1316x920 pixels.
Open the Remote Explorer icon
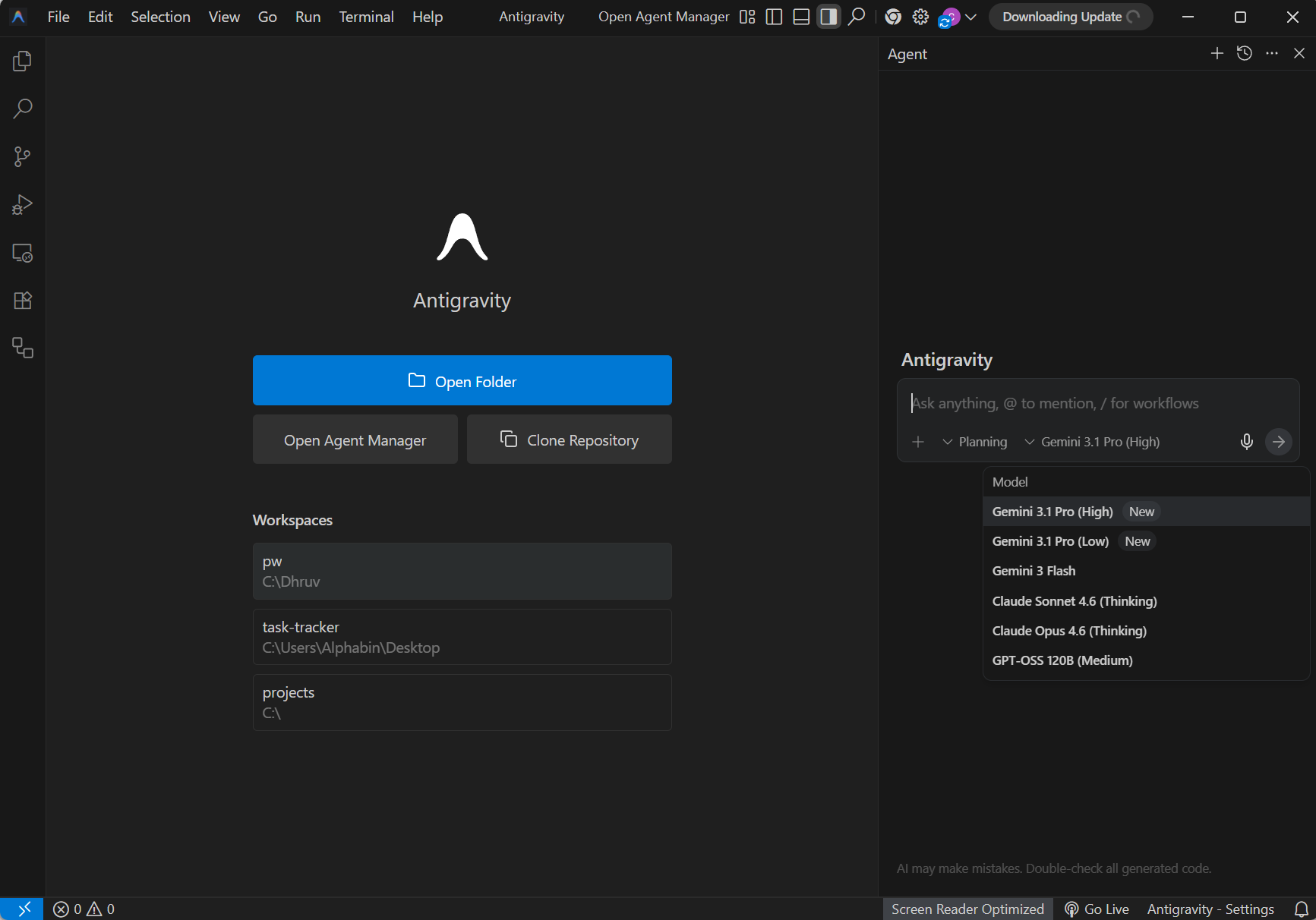tap(22, 253)
